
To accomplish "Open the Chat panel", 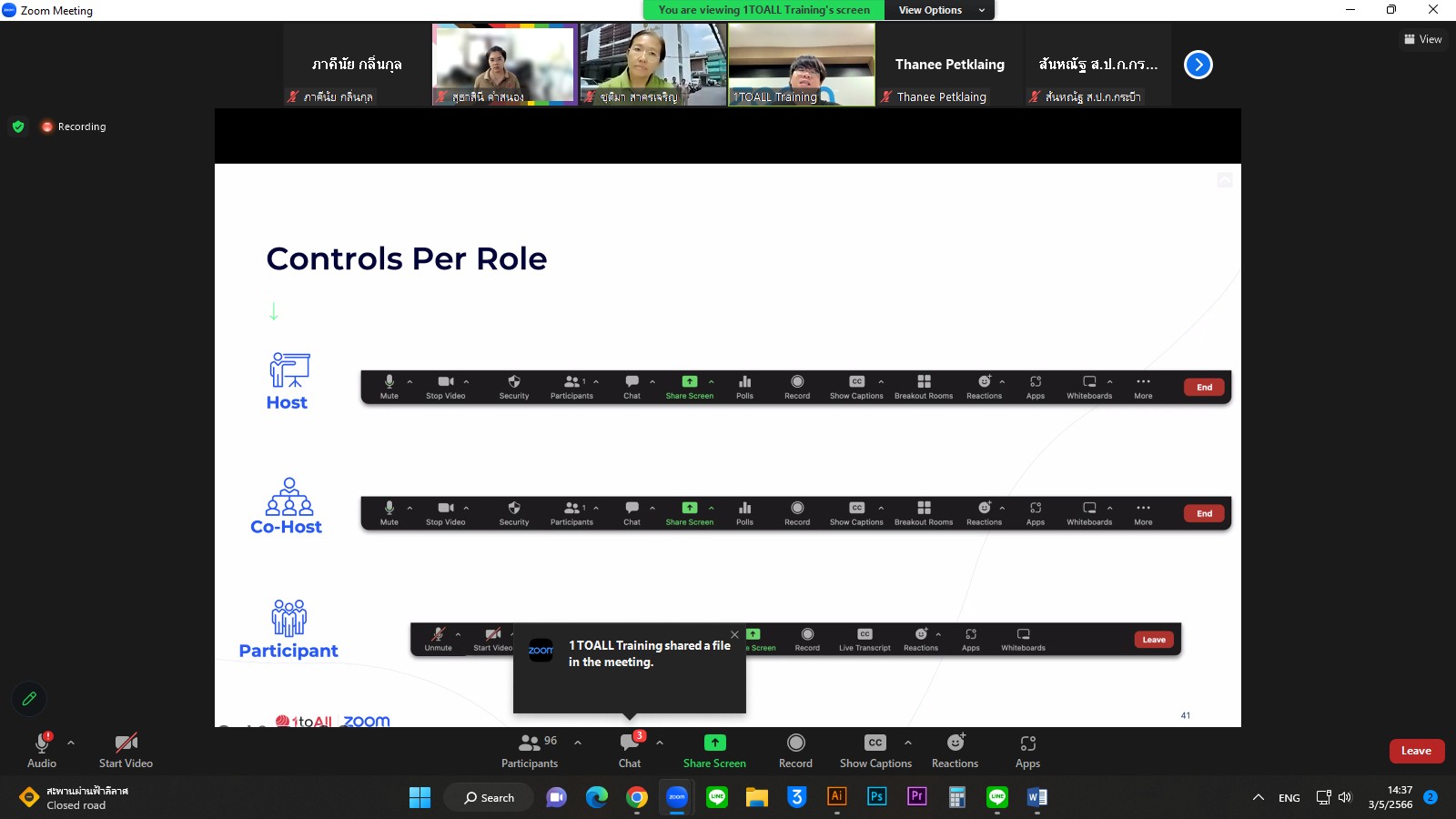I will (630, 751).
